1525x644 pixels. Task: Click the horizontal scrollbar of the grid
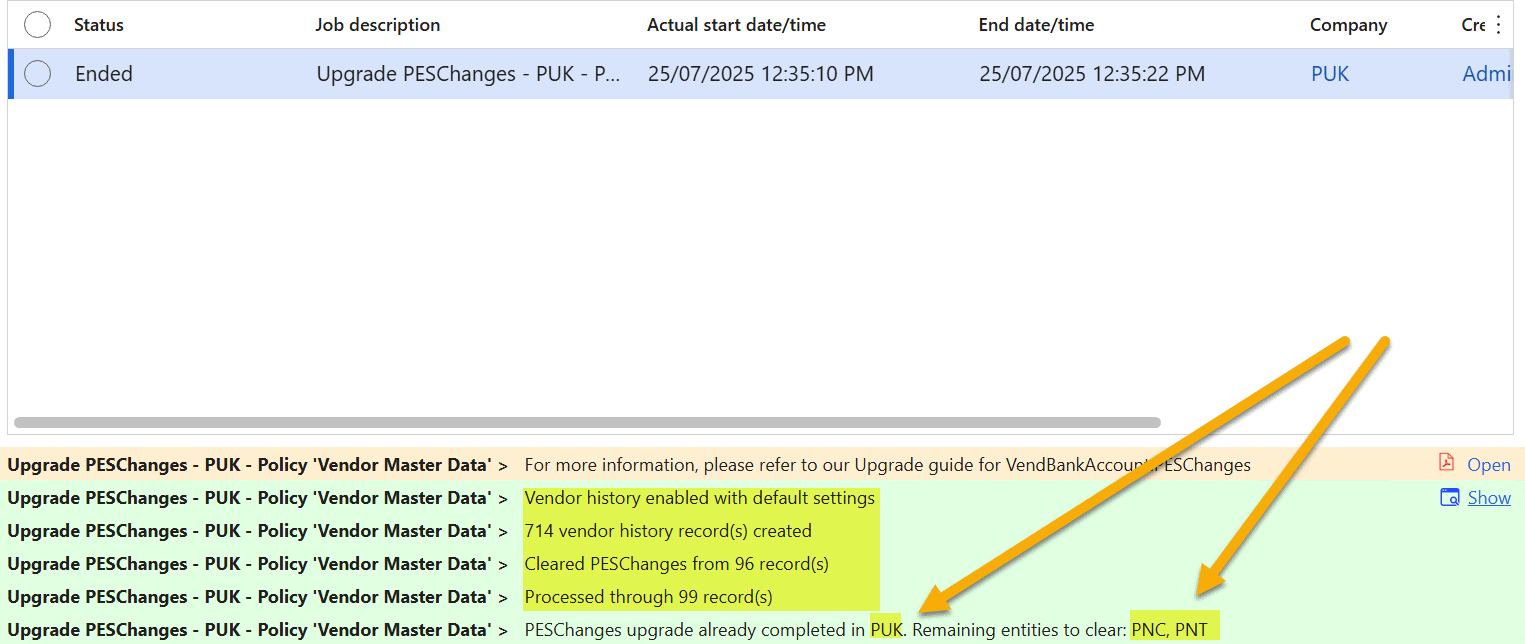tap(587, 422)
